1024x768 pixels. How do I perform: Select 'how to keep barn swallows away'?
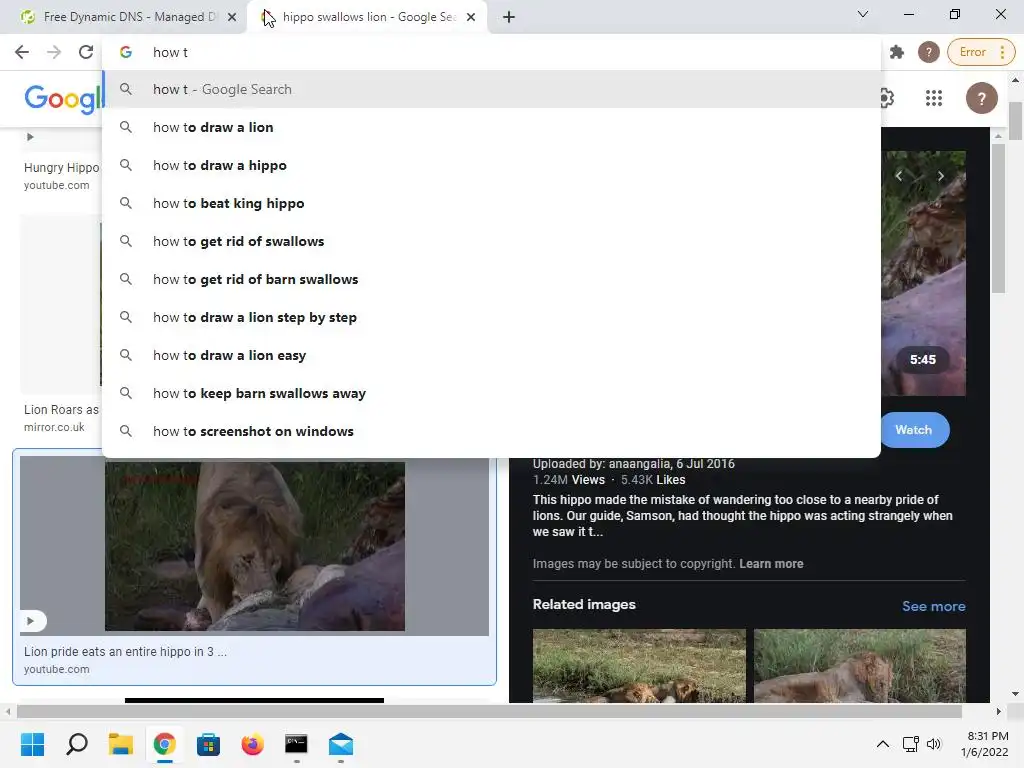(491, 393)
